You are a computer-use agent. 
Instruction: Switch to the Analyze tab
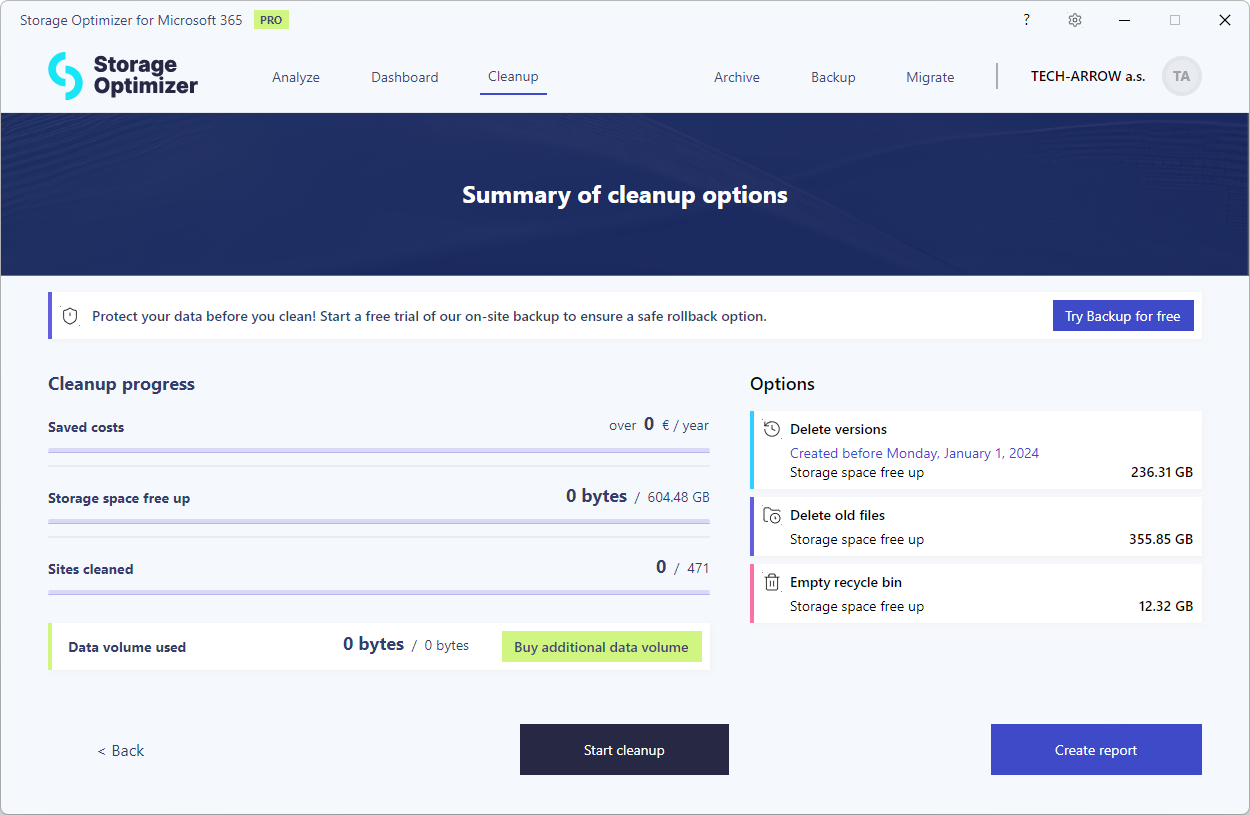point(296,76)
